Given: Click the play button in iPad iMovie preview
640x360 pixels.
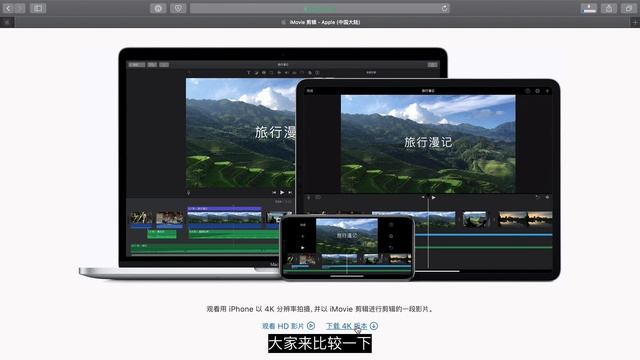Looking at the screenshot, I should click(x=433, y=198).
